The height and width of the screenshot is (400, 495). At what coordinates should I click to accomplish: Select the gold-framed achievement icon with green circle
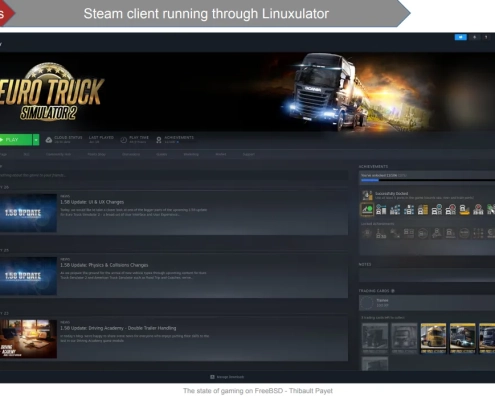click(367, 209)
